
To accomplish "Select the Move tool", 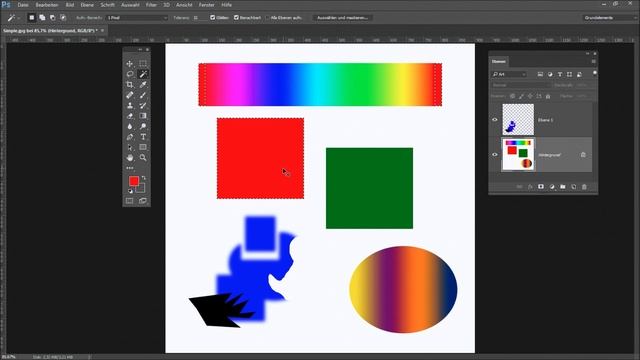I will [130, 64].
